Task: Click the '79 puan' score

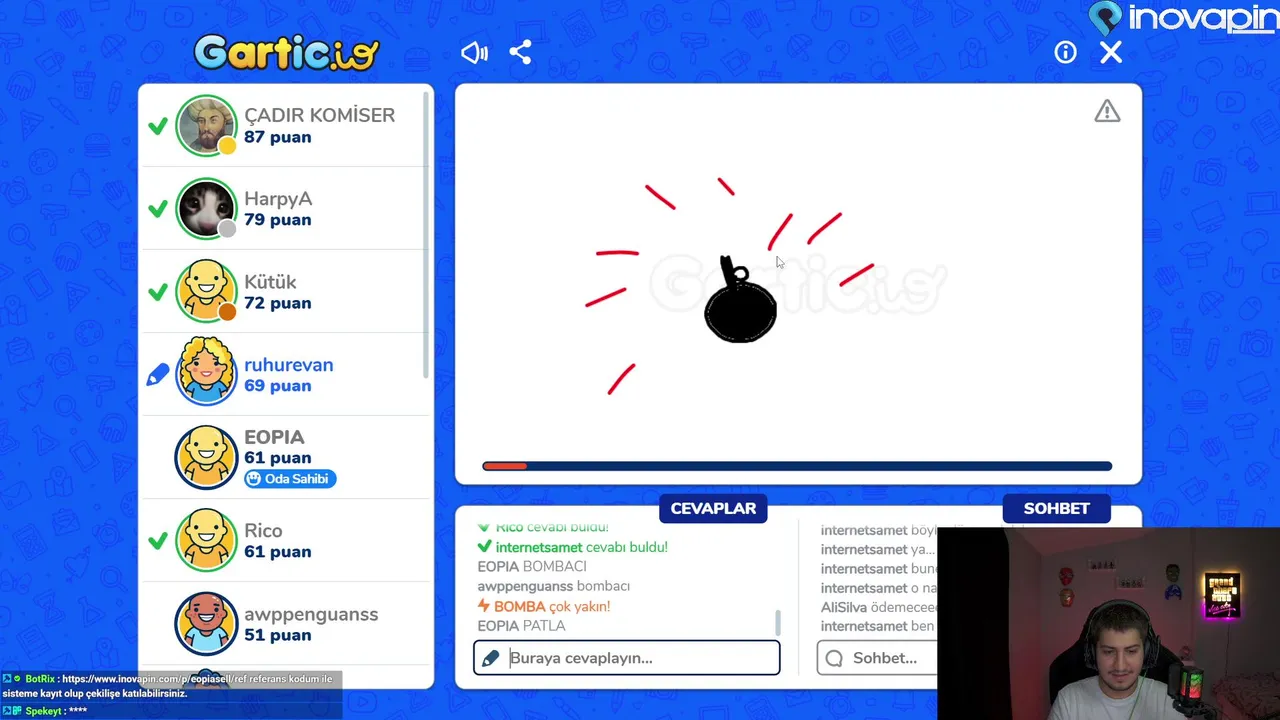Action: tap(277, 220)
